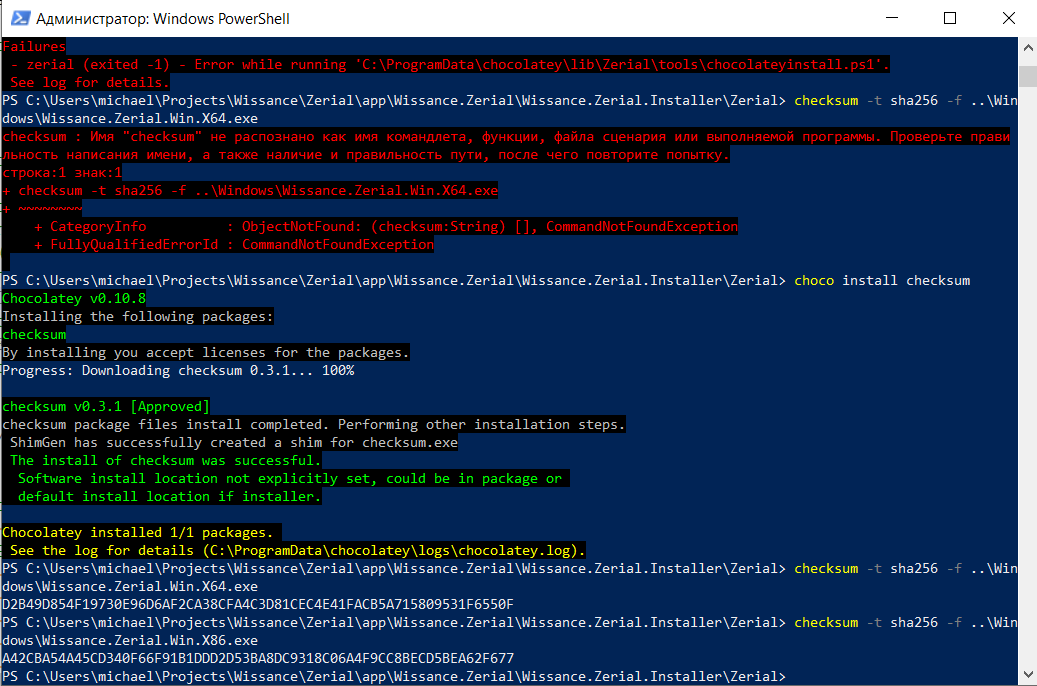Click the 'choco install checksum' command
This screenshot has height=686, width=1037.
click(x=882, y=280)
